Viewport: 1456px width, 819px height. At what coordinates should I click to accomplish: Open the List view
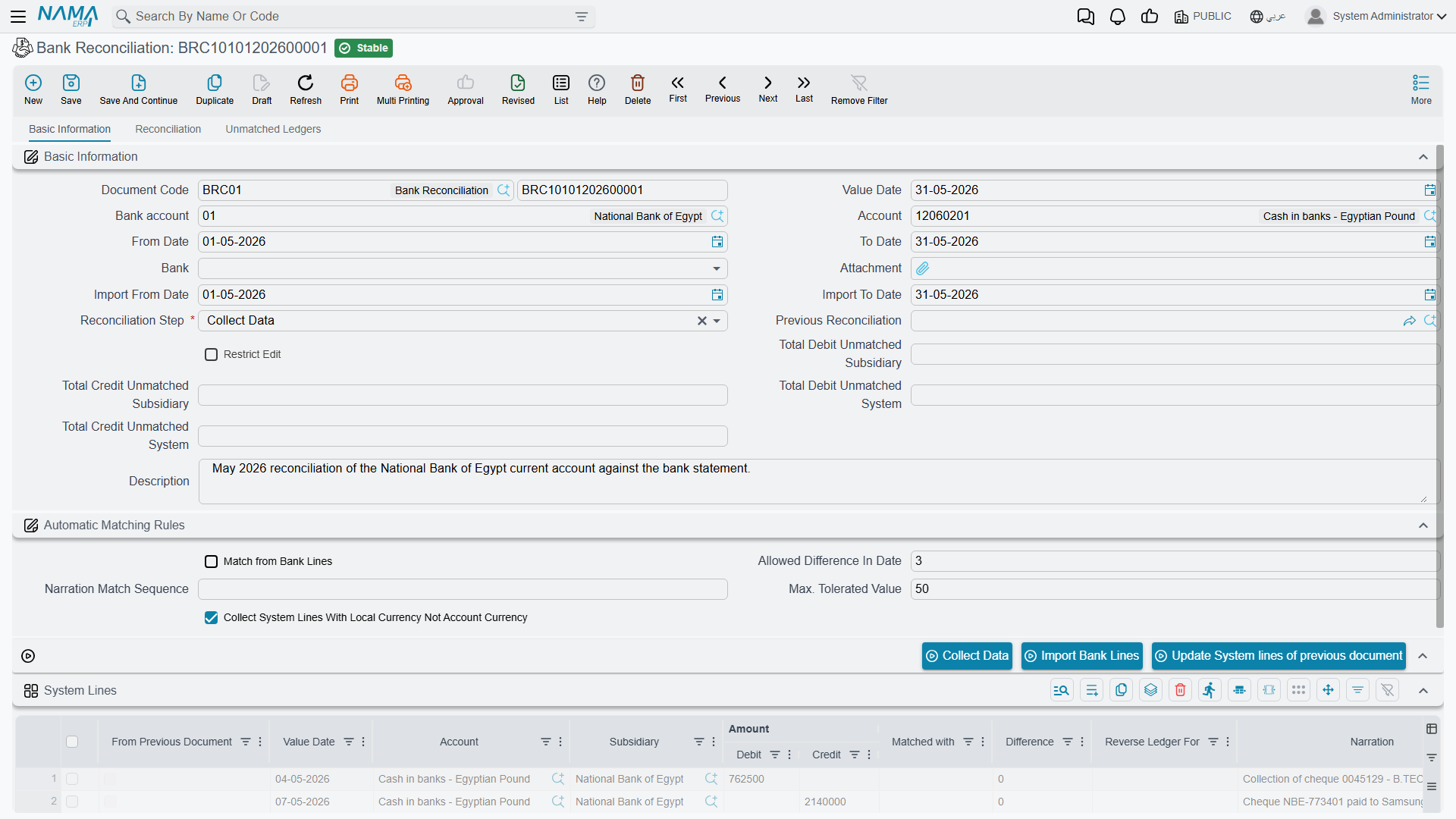[x=561, y=89]
